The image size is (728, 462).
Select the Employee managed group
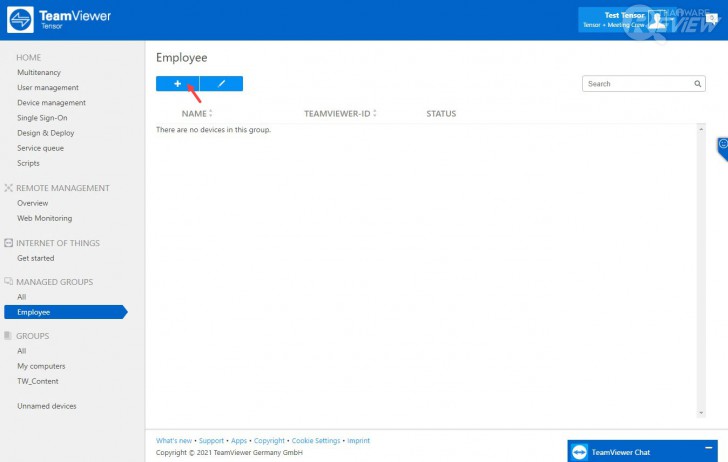pos(65,312)
